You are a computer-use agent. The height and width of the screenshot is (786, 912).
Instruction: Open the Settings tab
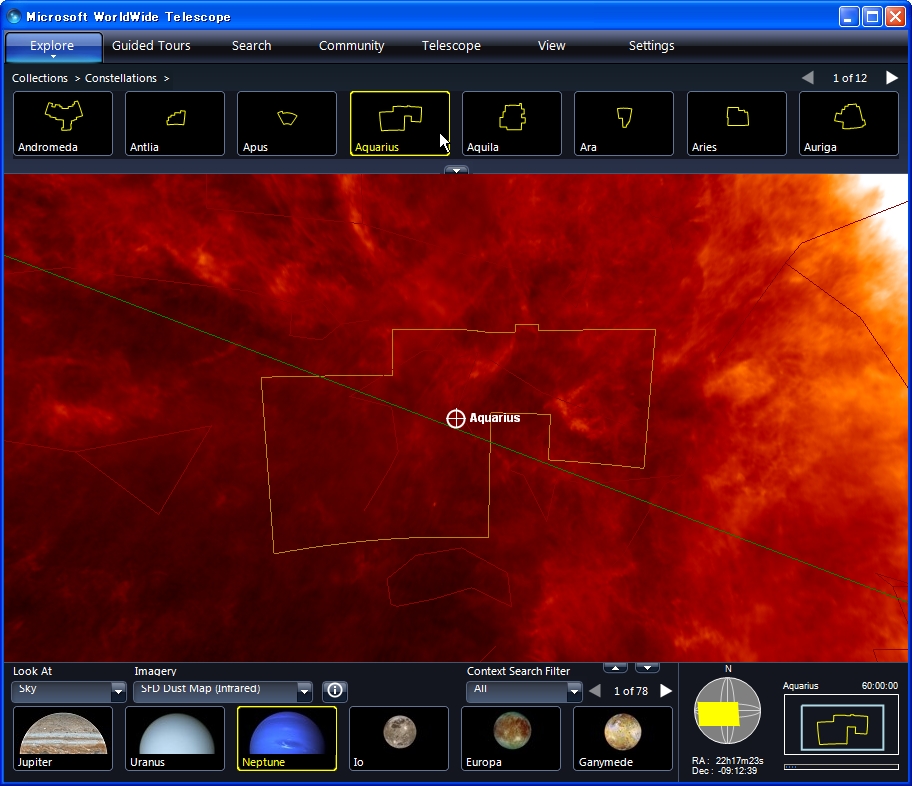click(651, 46)
